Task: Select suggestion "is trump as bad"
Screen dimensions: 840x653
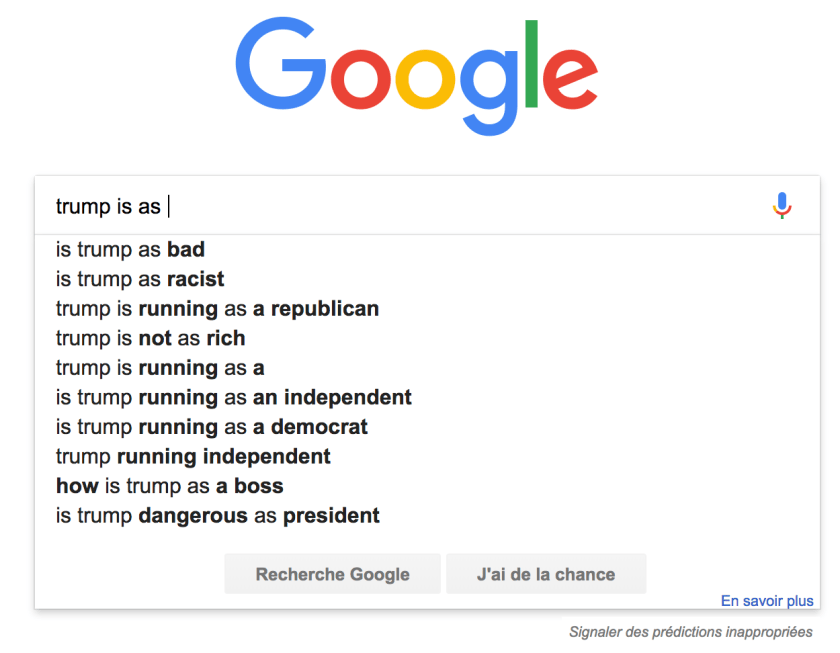Action: click(x=131, y=249)
